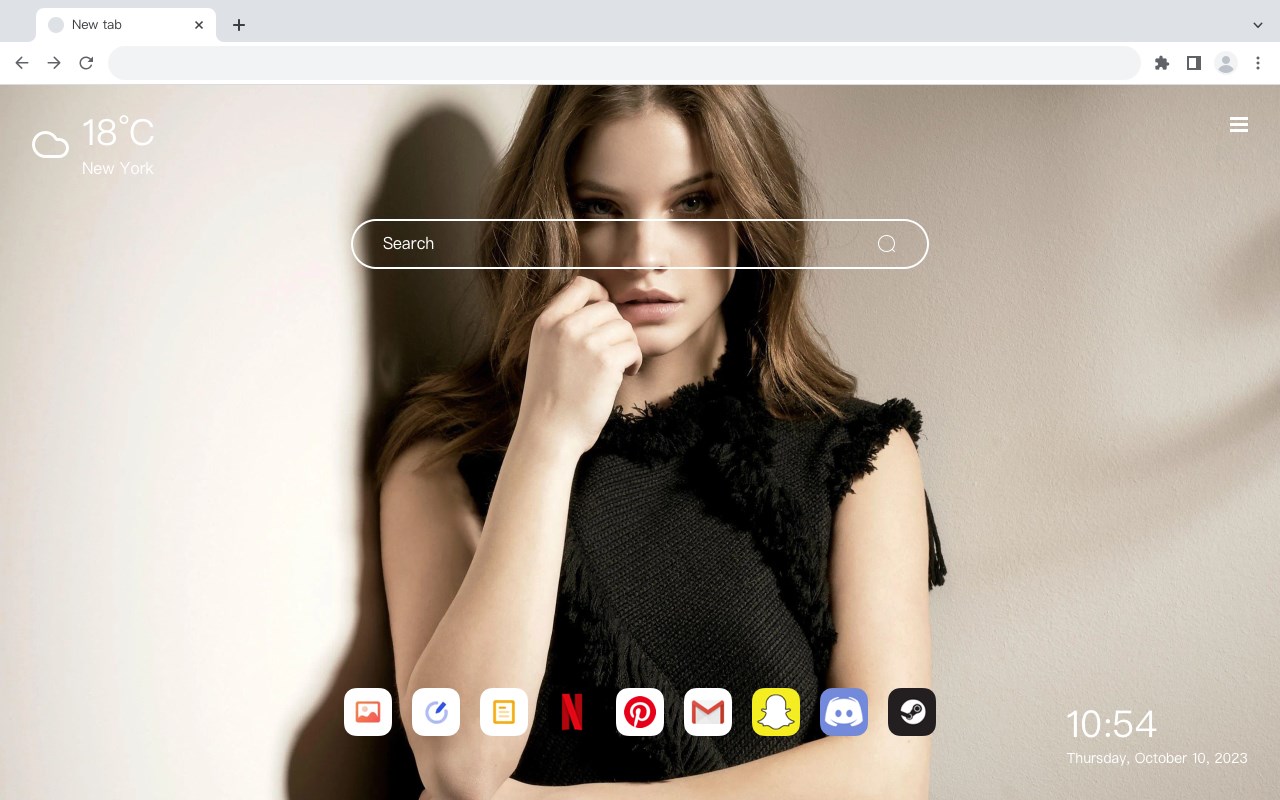1280x800 pixels.
Task: Launch the Steam shortcut
Action: pos(912,712)
